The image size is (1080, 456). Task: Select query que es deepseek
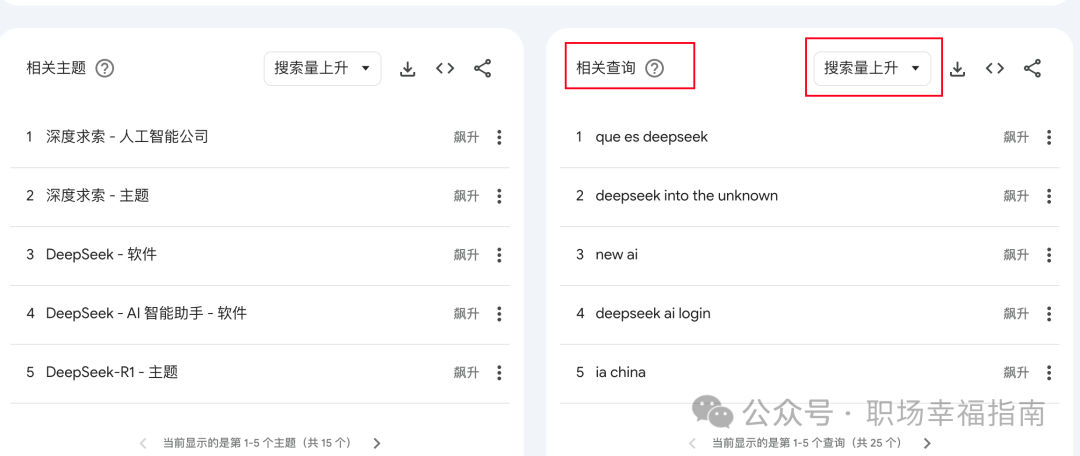652,137
